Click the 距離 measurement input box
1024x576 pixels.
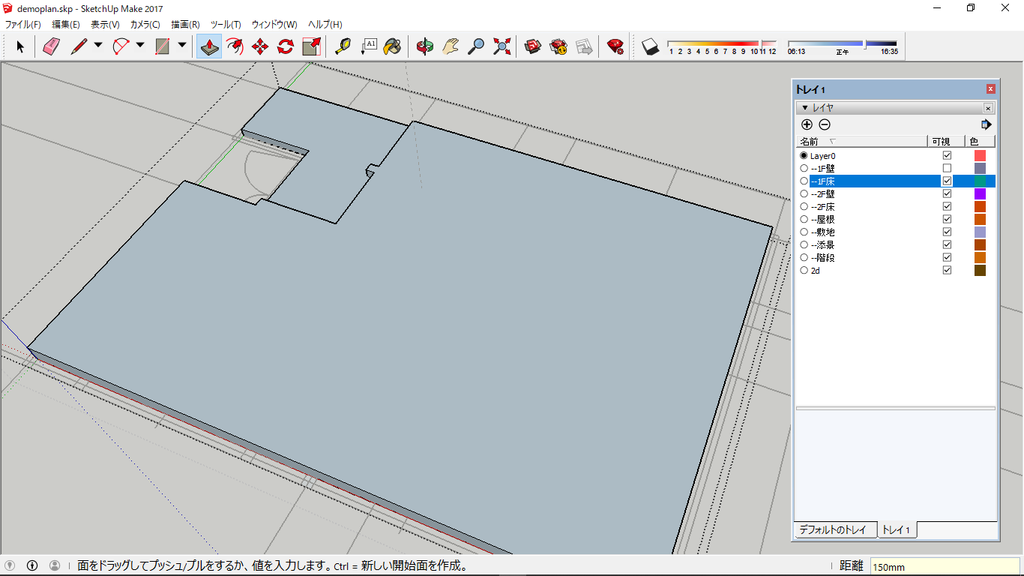[x=944, y=566]
